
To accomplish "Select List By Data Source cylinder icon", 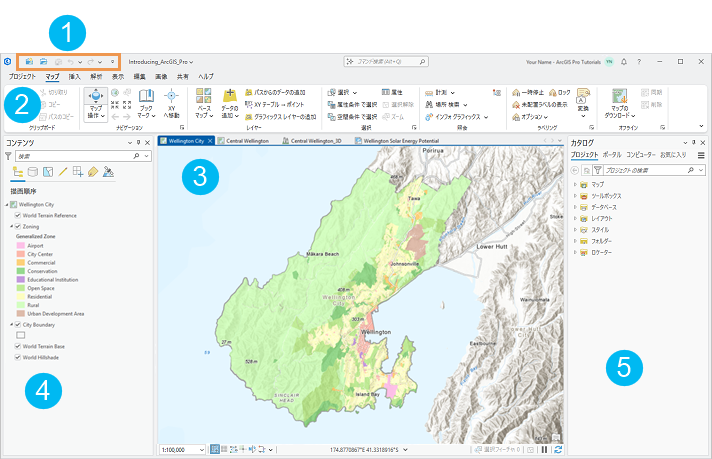I will 33,172.
